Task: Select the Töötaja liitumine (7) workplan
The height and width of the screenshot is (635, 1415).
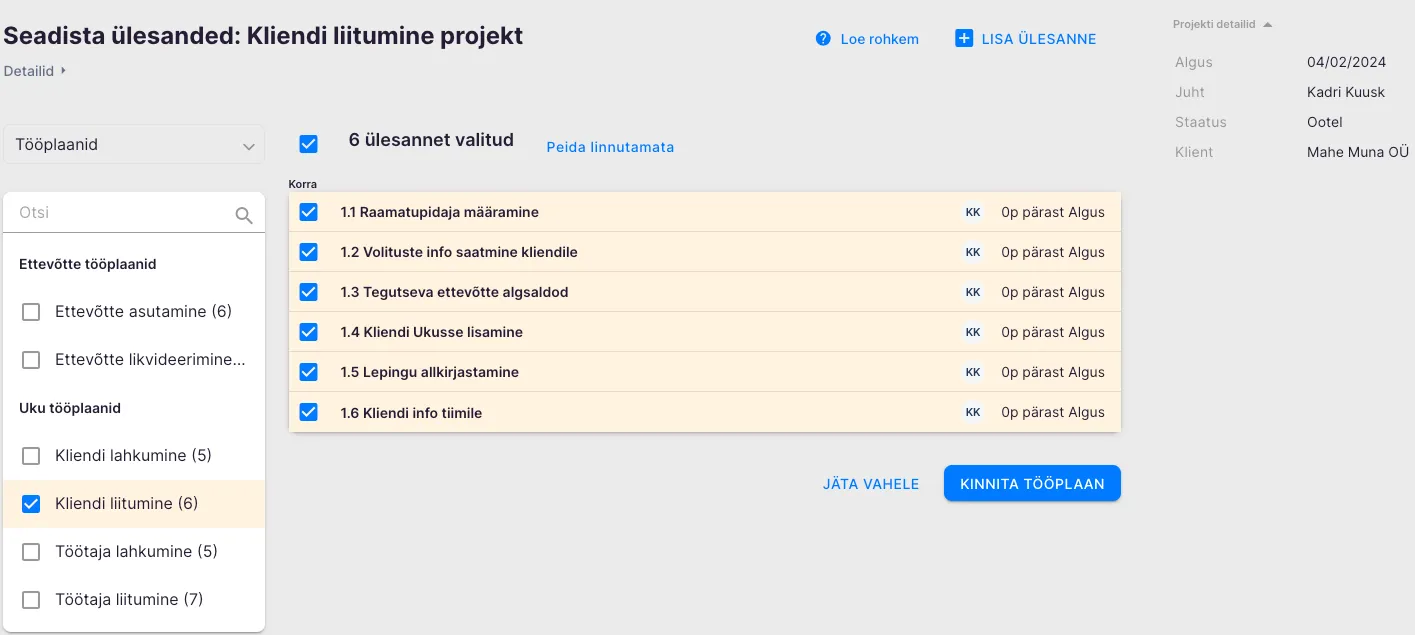Action: 31,600
